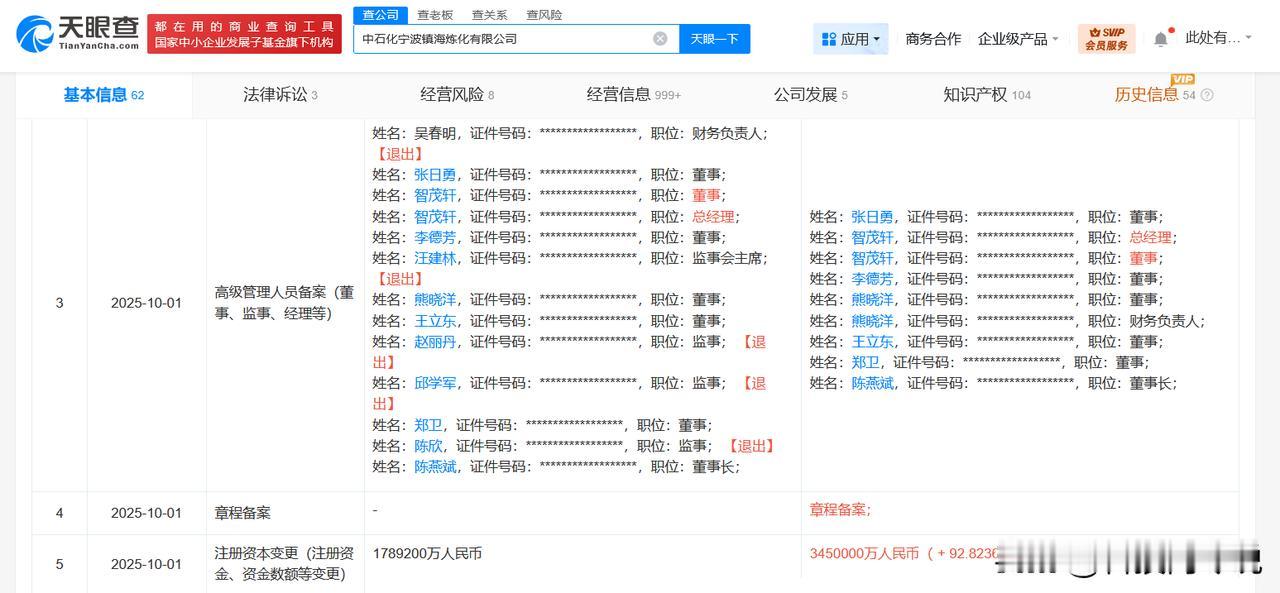Select the 基本信息 tab
The height and width of the screenshot is (593, 1280).
[104, 95]
